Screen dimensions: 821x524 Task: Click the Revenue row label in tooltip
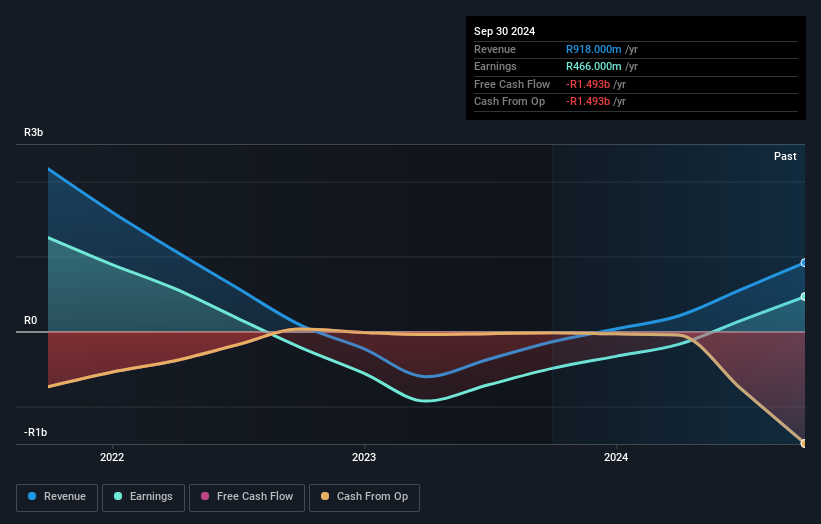[x=495, y=49]
